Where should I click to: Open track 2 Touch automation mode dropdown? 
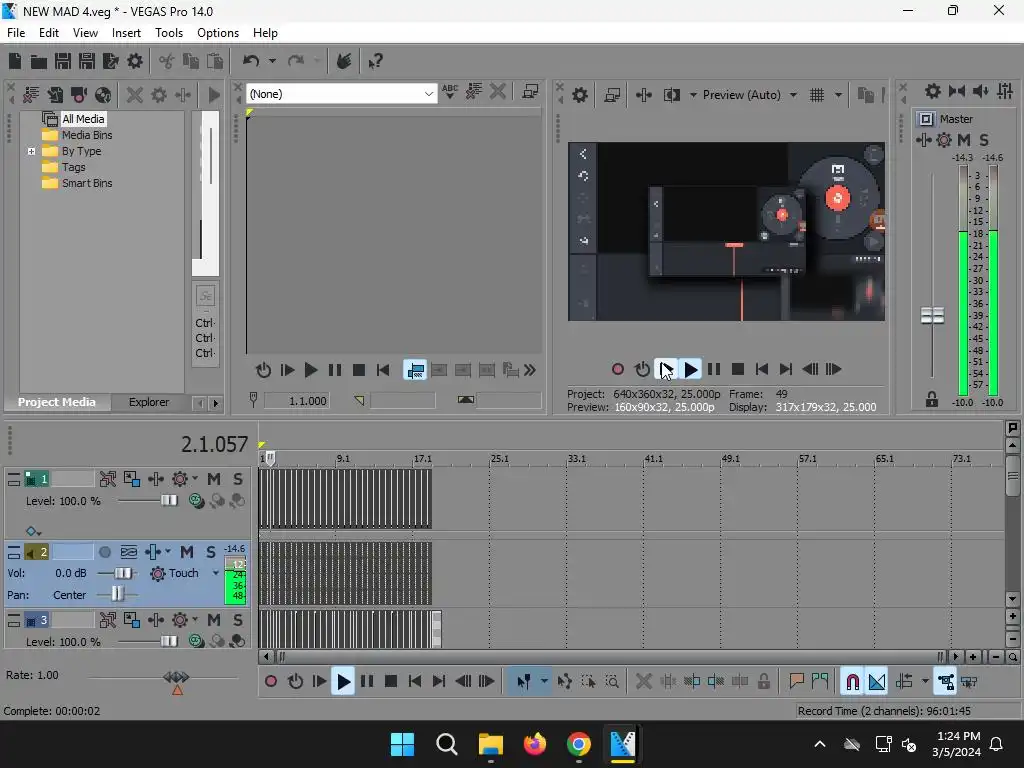[x=216, y=573]
